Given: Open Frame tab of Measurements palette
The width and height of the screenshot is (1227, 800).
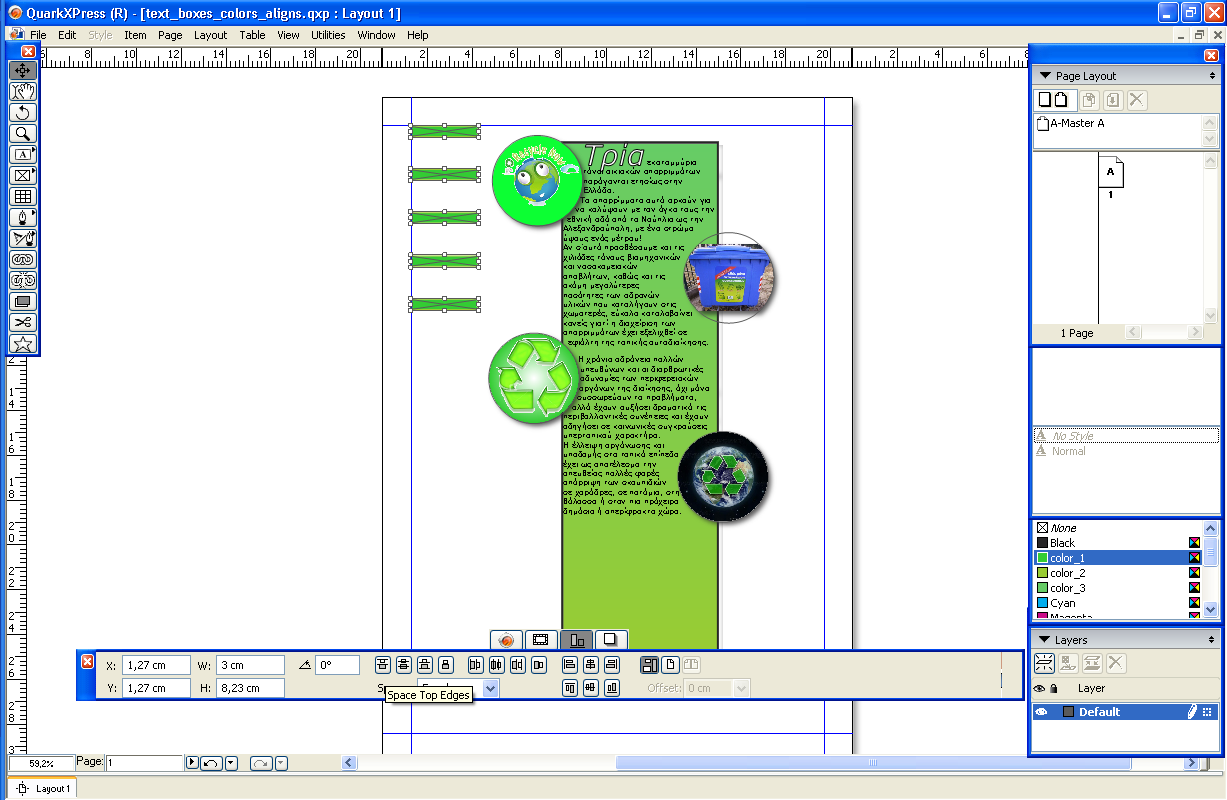Looking at the screenshot, I should tap(541, 640).
